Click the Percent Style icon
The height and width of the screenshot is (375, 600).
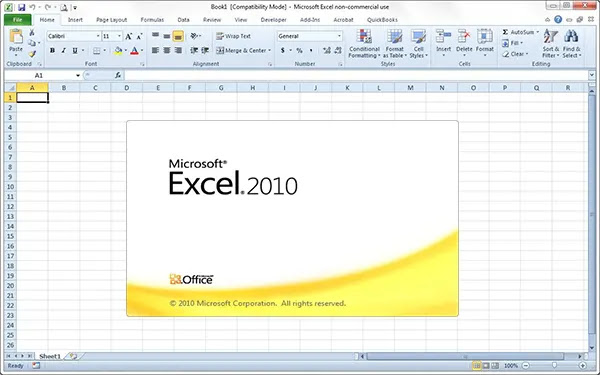[x=299, y=50]
